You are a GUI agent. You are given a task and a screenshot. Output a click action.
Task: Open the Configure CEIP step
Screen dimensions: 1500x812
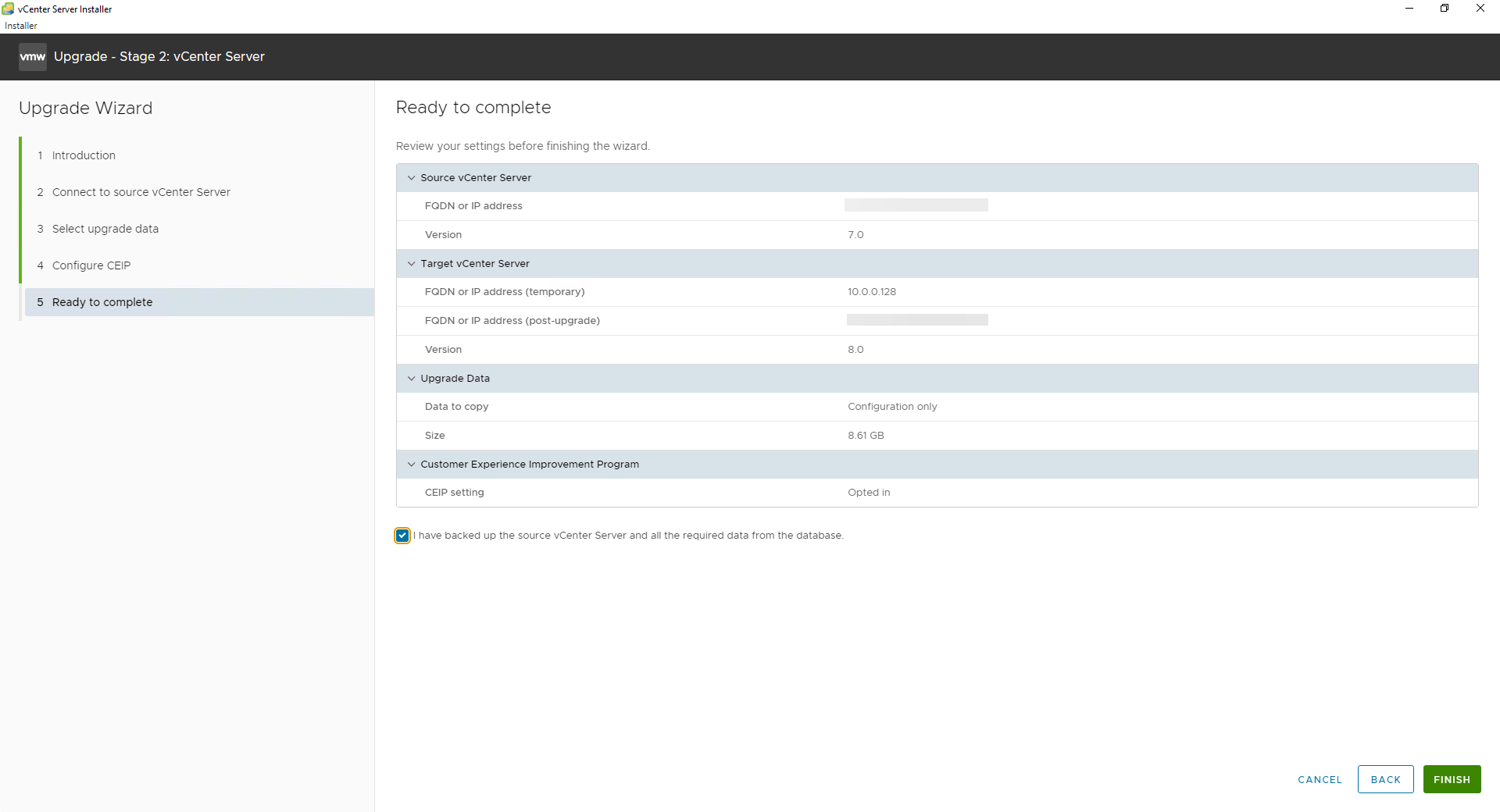tap(91, 265)
